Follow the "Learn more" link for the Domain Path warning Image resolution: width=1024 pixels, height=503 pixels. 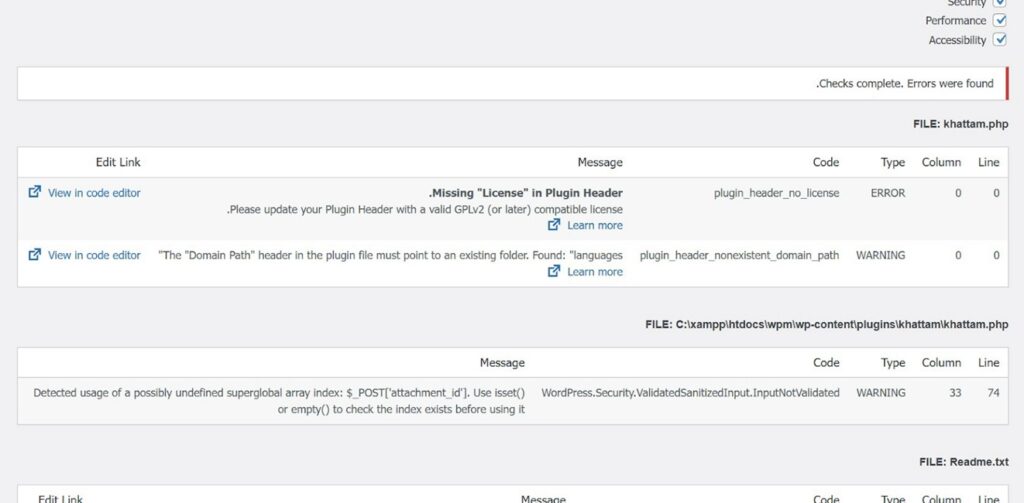594,271
